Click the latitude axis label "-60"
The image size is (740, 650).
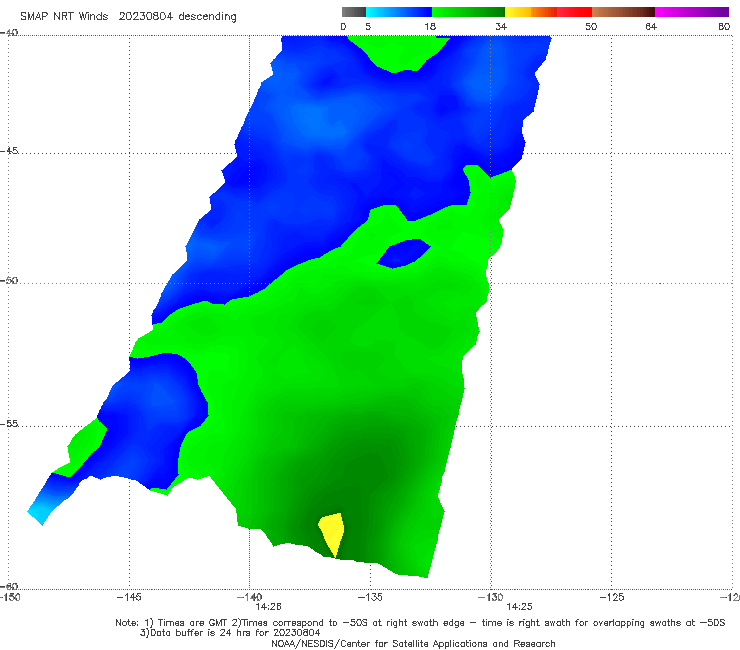click(x=9, y=586)
